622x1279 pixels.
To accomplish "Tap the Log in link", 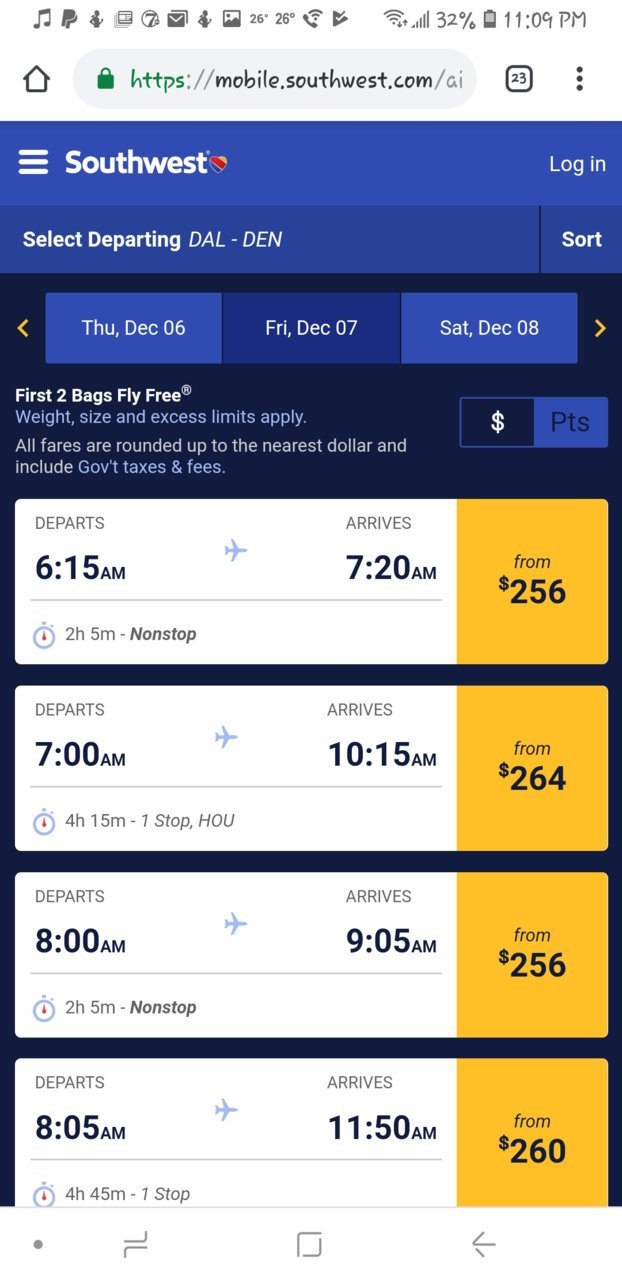I will point(577,164).
